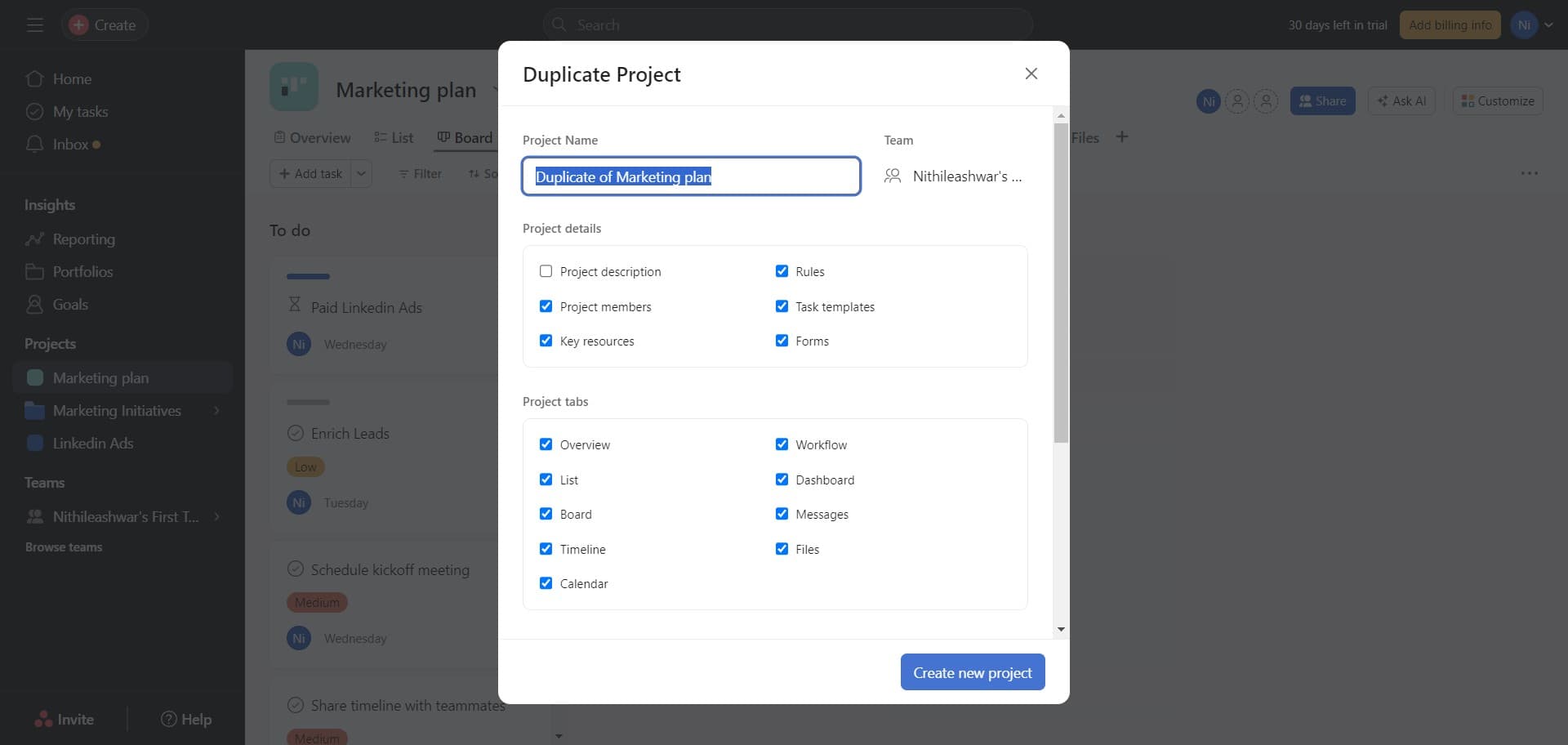Viewport: 1568px width, 745px height.
Task: Click inside the Project Name field
Action: [x=691, y=176]
